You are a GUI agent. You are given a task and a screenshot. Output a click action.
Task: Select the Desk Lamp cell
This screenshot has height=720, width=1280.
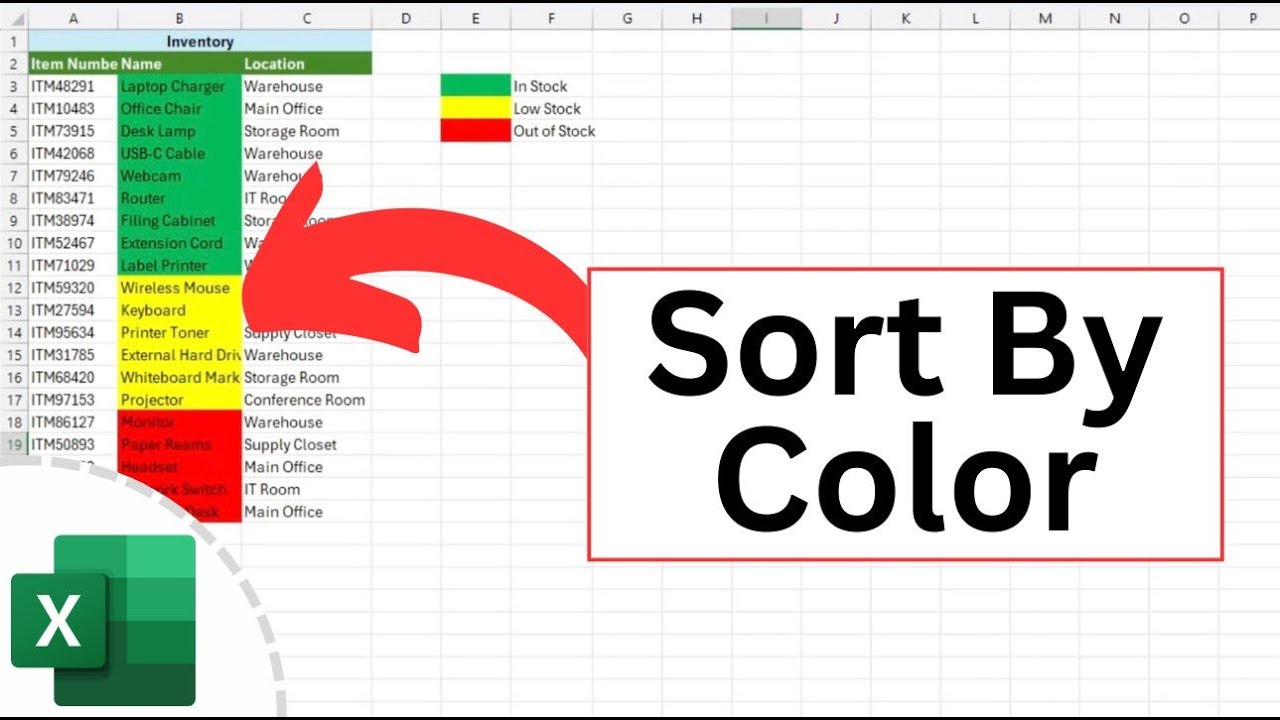pyautogui.click(x=179, y=131)
